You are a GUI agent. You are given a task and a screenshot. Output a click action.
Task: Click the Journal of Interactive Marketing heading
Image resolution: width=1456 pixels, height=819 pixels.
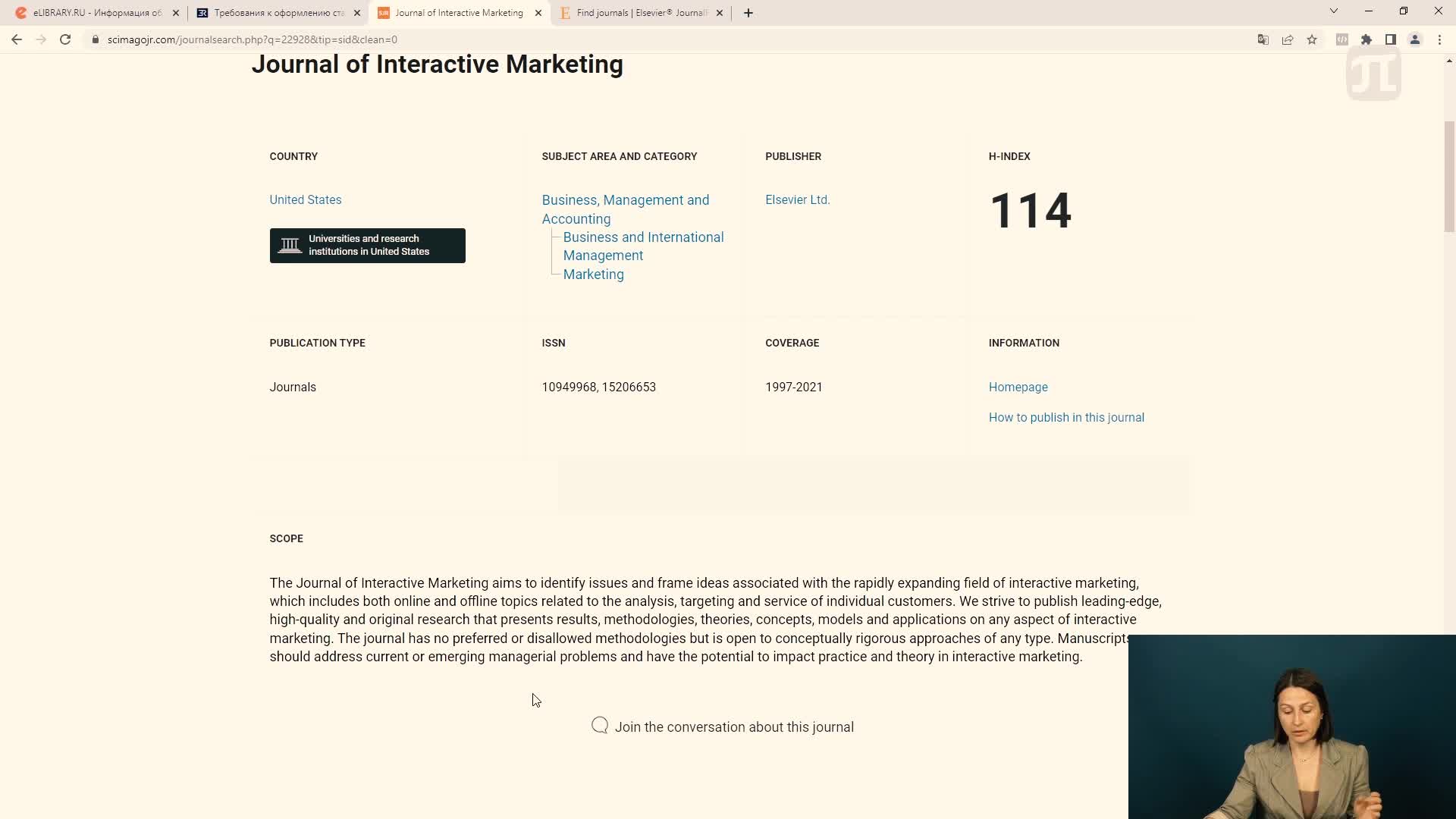point(438,64)
